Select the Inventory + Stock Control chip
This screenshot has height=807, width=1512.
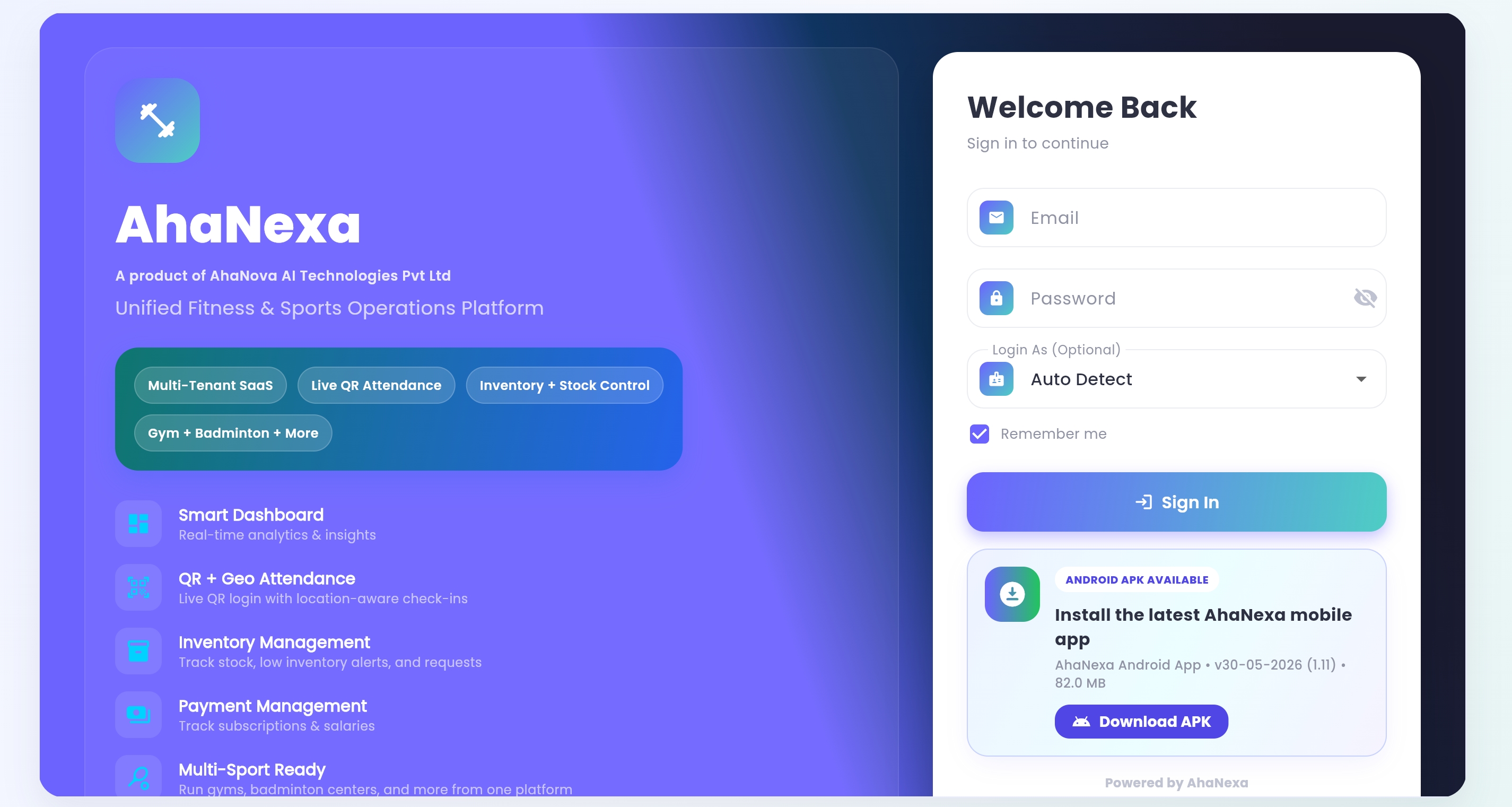(564, 385)
